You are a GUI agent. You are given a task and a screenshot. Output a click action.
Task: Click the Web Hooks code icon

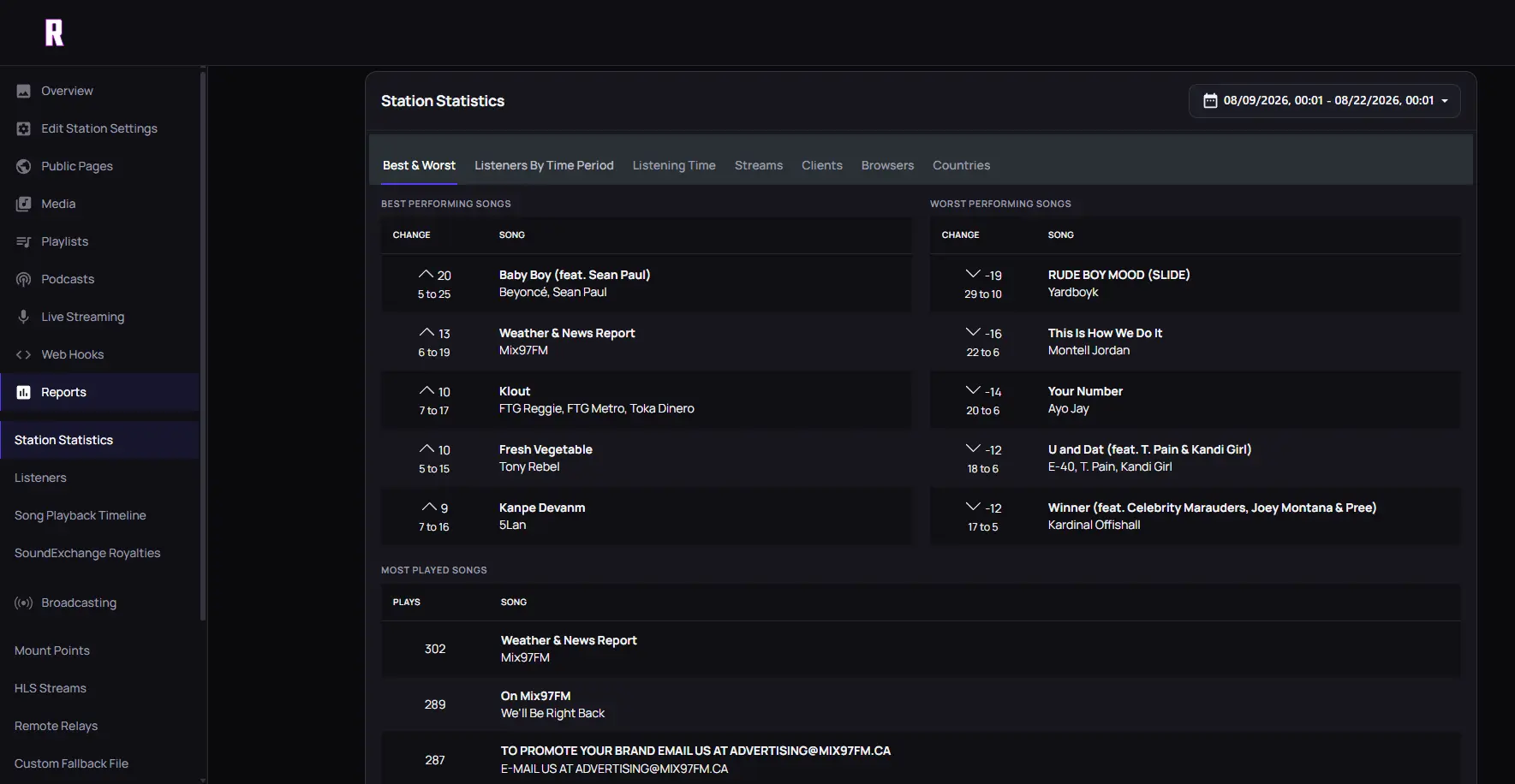[23, 354]
